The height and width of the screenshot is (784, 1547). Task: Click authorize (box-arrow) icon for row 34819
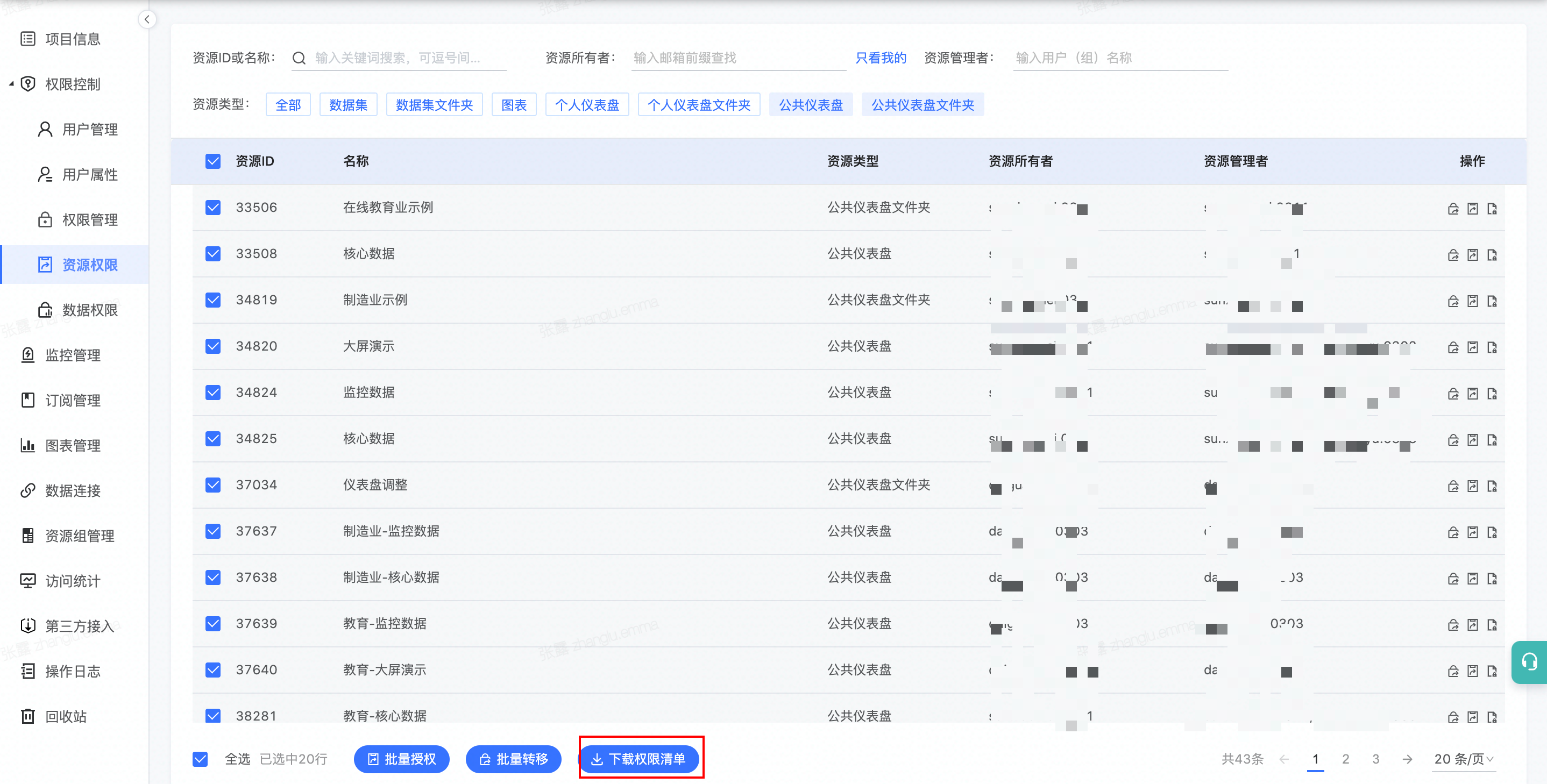pos(1472,301)
